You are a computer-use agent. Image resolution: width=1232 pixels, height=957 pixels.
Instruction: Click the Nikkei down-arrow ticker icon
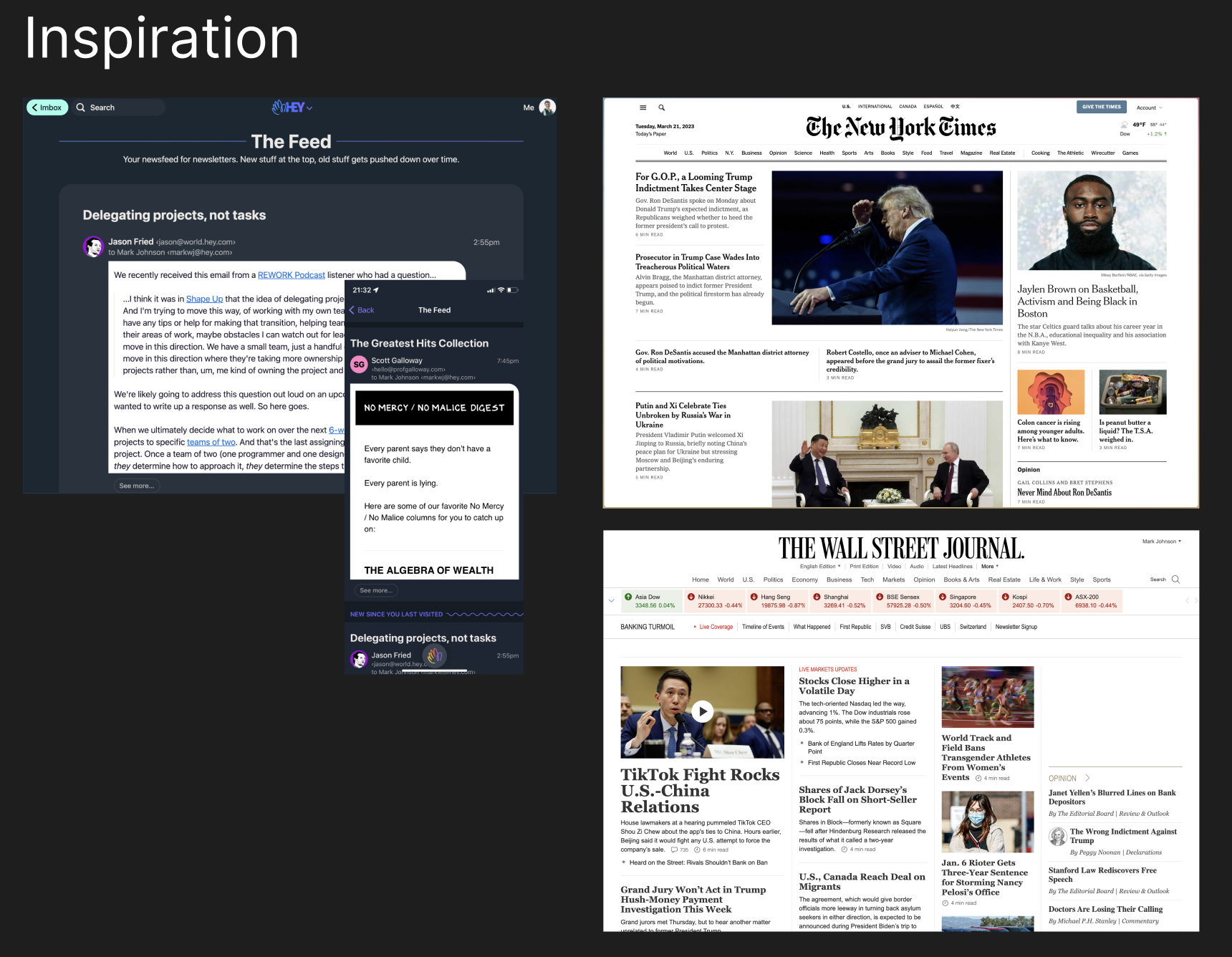pos(691,597)
